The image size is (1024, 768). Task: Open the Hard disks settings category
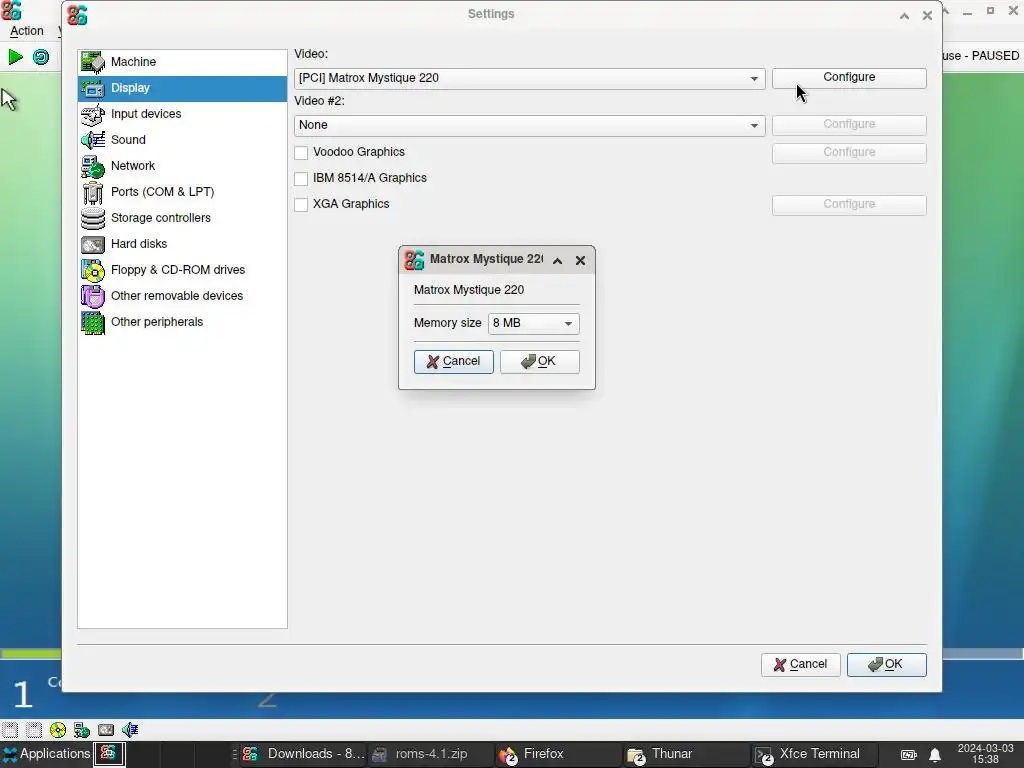(182, 244)
